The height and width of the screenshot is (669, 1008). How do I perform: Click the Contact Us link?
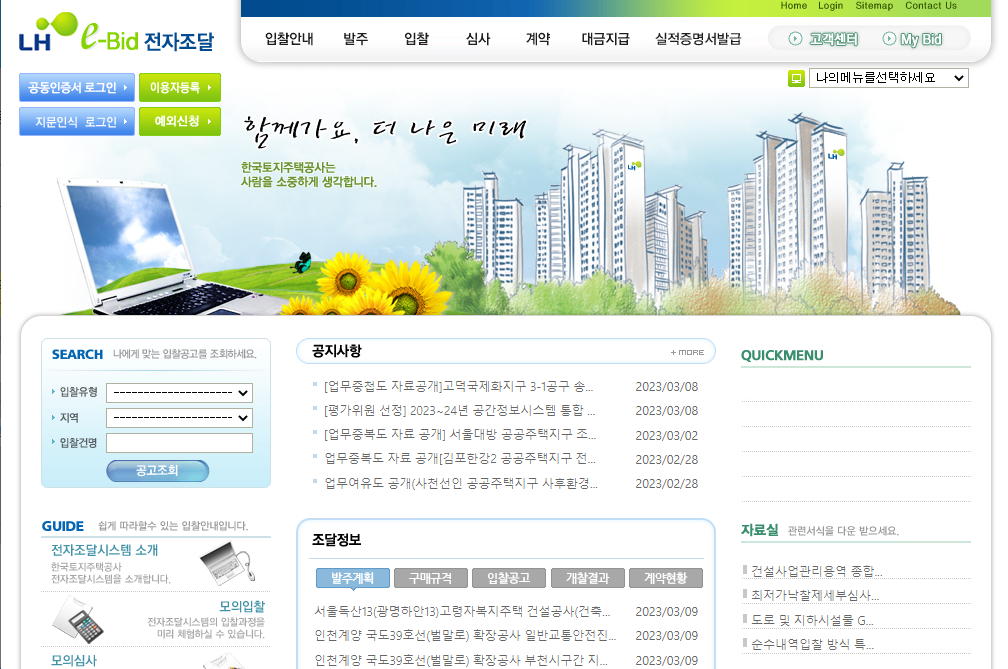click(931, 6)
